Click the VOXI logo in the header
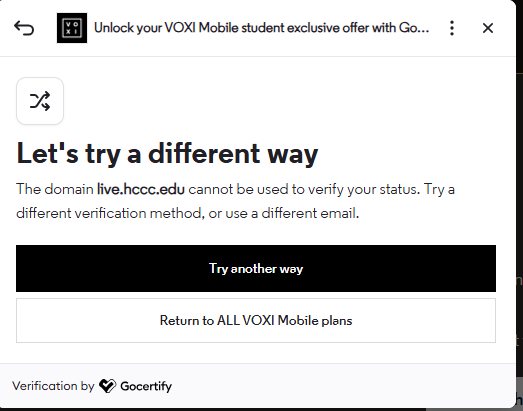523x411 pixels. tap(72, 28)
